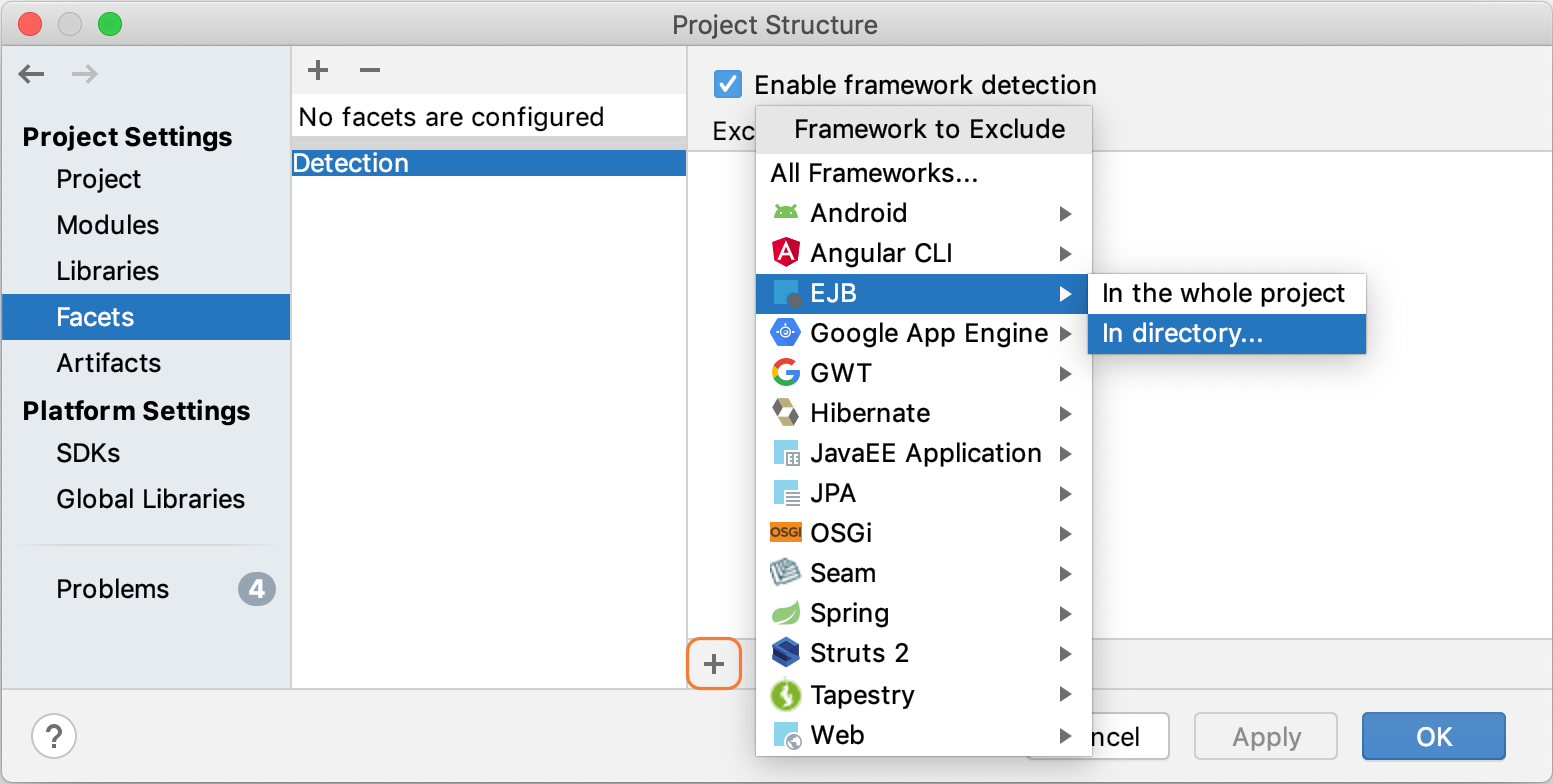Select In the whole project option
Image resolution: width=1553 pixels, height=784 pixels.
coord(1226,293)
